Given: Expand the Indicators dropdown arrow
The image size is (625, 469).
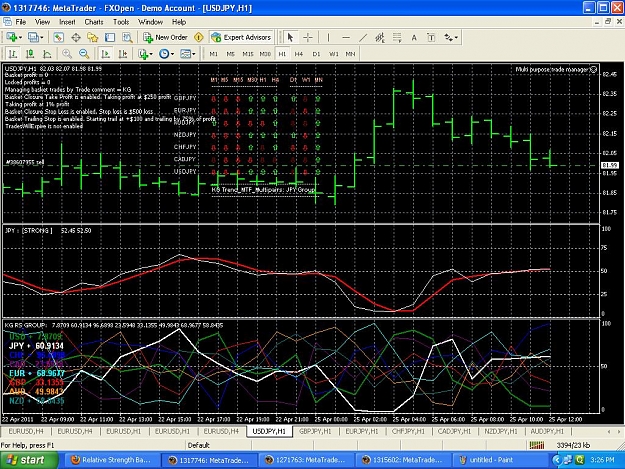Looking at the screenshot, I should [151, 53].
